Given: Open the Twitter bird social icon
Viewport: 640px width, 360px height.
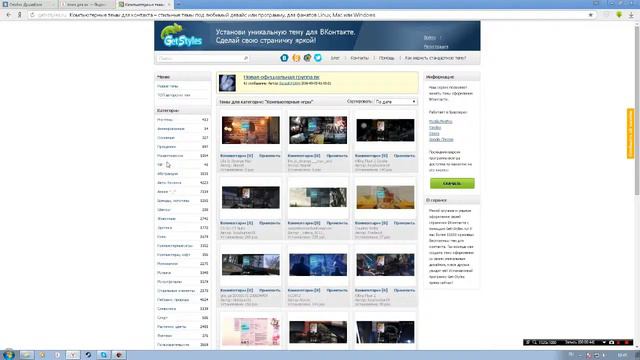Looking at the screenshot, I should point(318,58).
